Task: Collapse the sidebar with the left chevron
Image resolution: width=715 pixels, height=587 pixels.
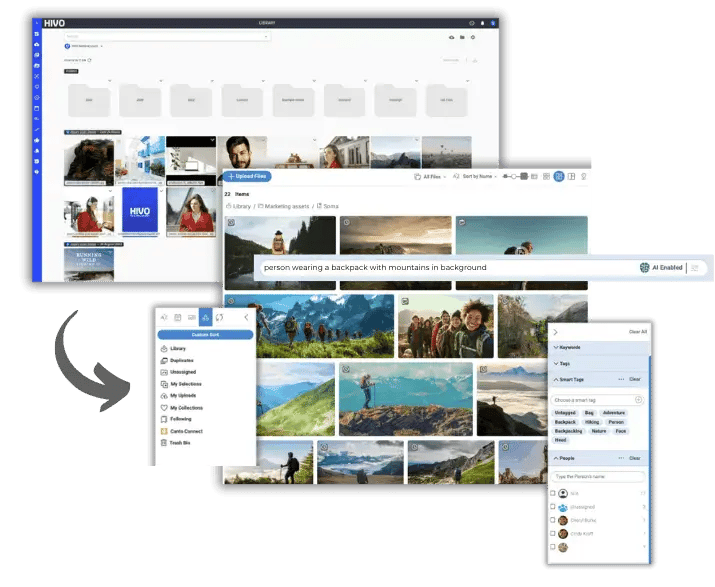Action: click(246, 317)
